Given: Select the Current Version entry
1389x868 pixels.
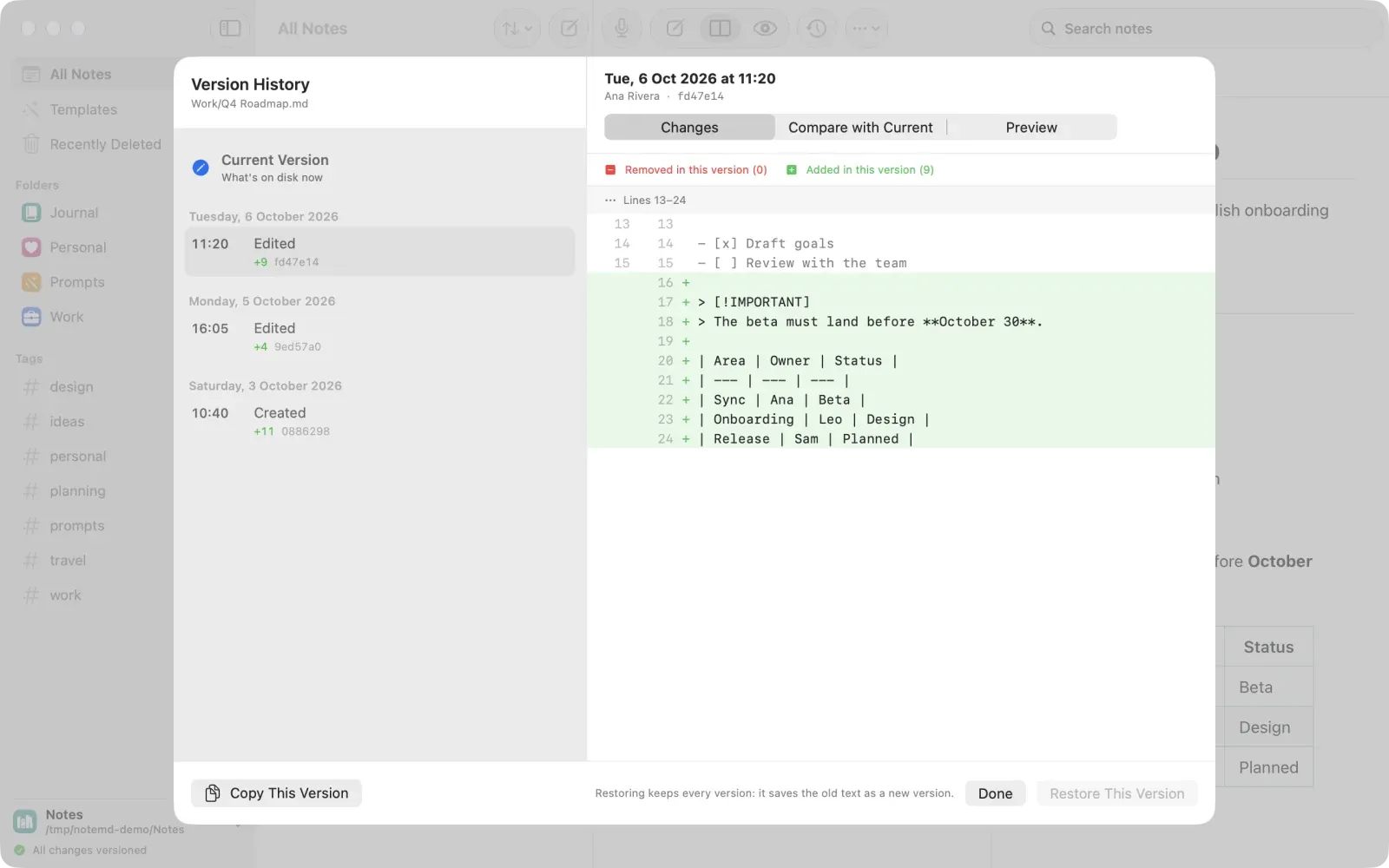Looking at the screenshot, I should pyautogui.click(x=379, y=168).
